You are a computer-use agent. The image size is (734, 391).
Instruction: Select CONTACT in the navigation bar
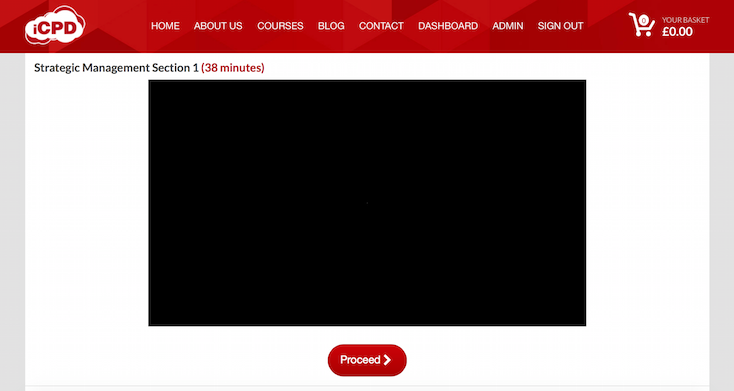point(381,26)
